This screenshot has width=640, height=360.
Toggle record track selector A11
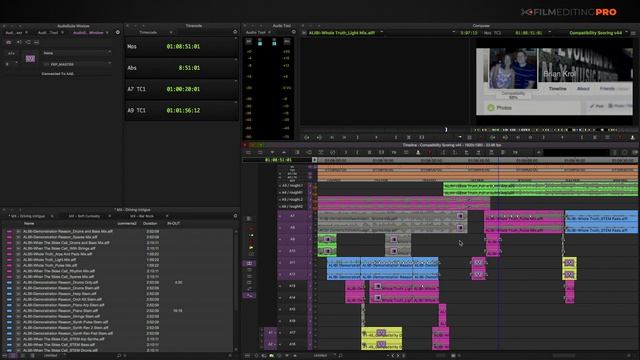[293, 262]
